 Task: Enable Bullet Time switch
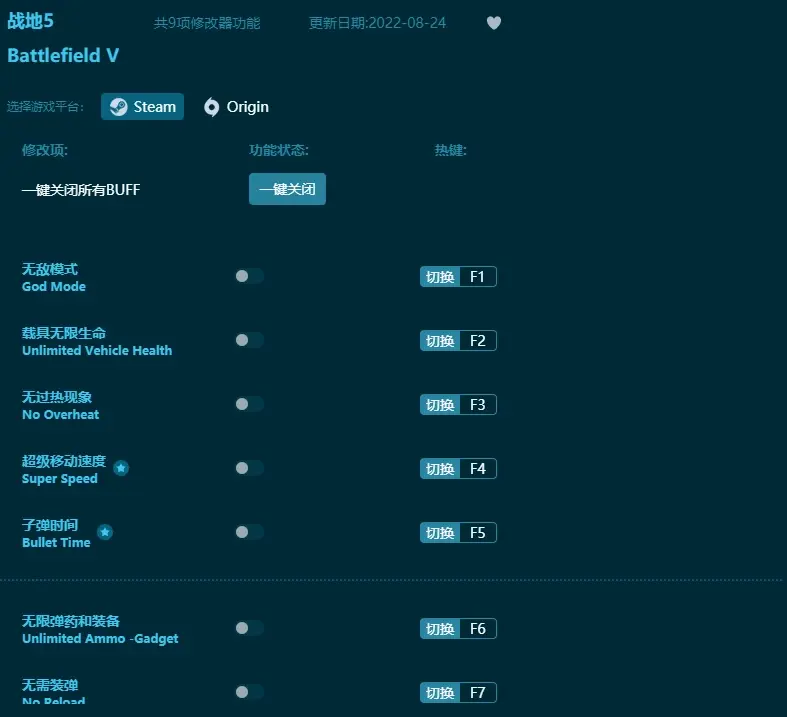(x=249, y=532)
